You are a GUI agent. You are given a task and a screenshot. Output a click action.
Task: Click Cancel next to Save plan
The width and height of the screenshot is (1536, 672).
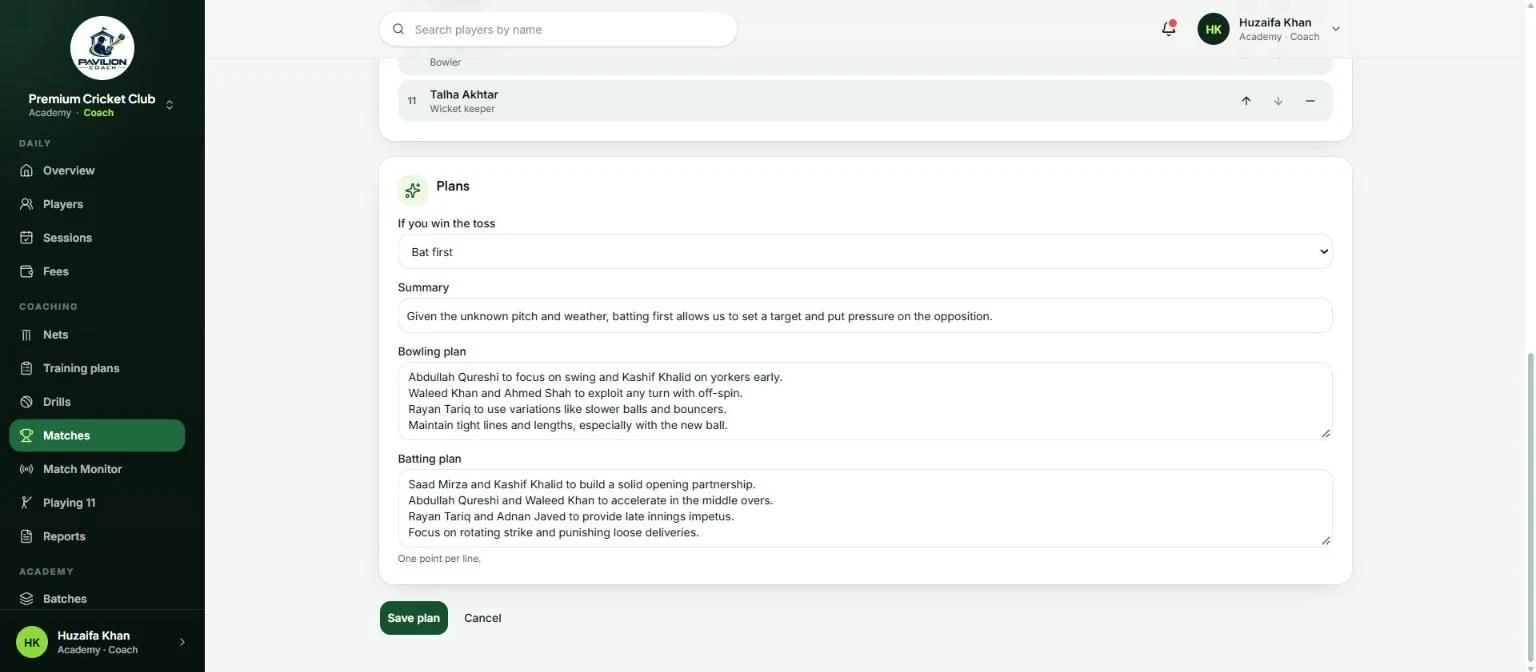coord(483,618)
